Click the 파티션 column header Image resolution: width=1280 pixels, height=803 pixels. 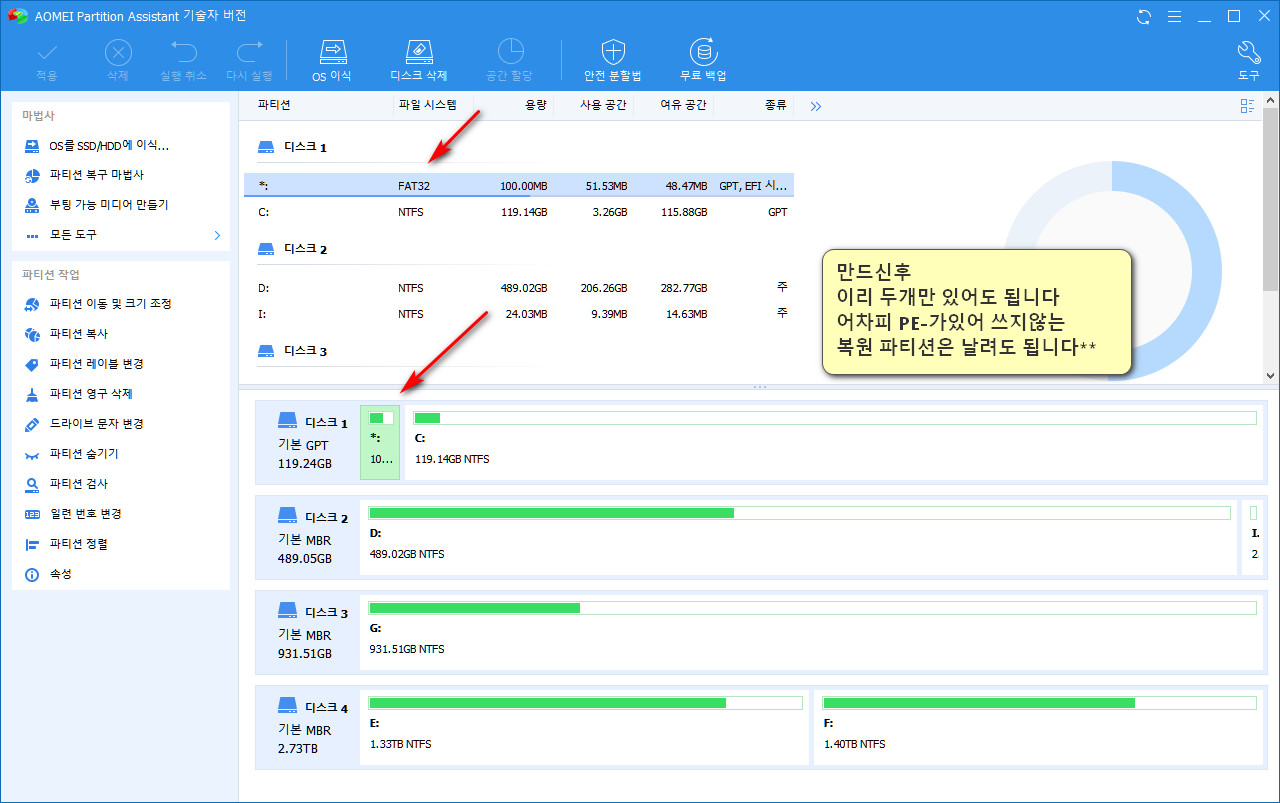[x=273, y=105]
